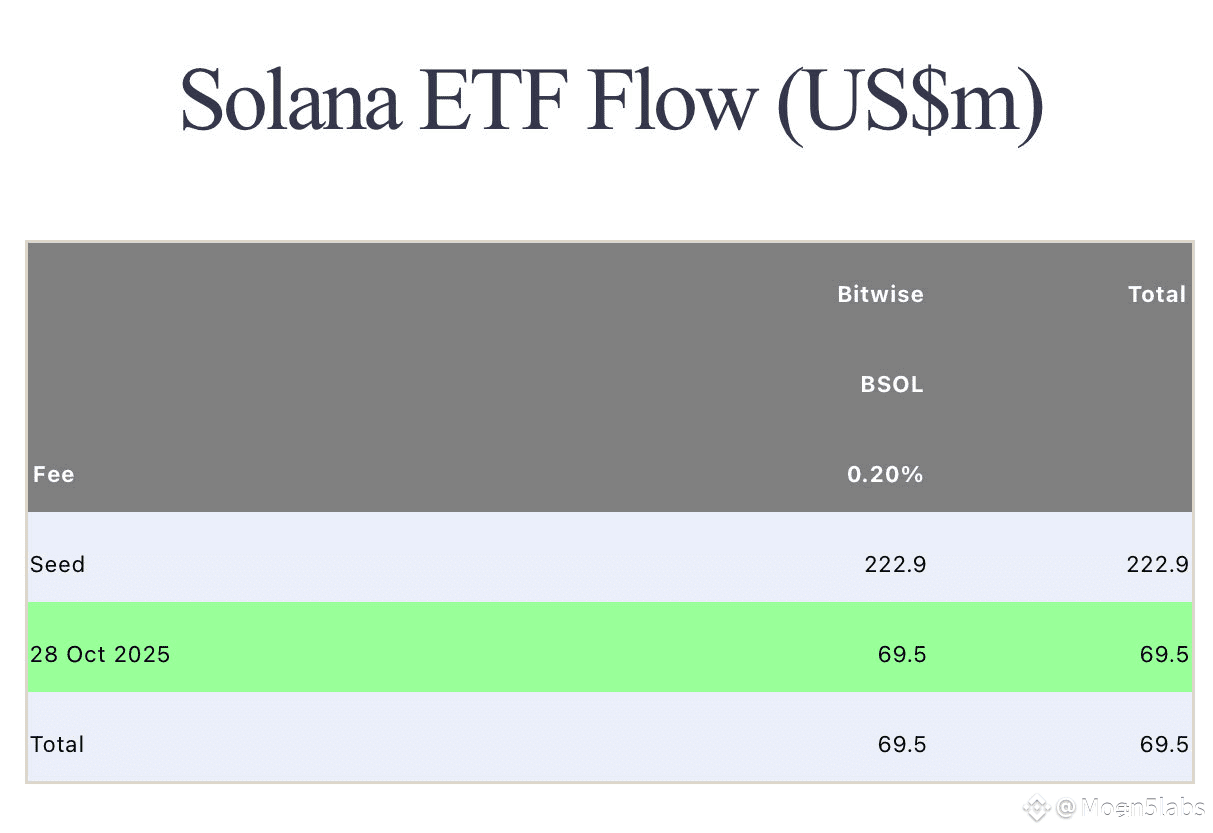
Task: Select bottom Total row's Total column value
Action: 1164,744
